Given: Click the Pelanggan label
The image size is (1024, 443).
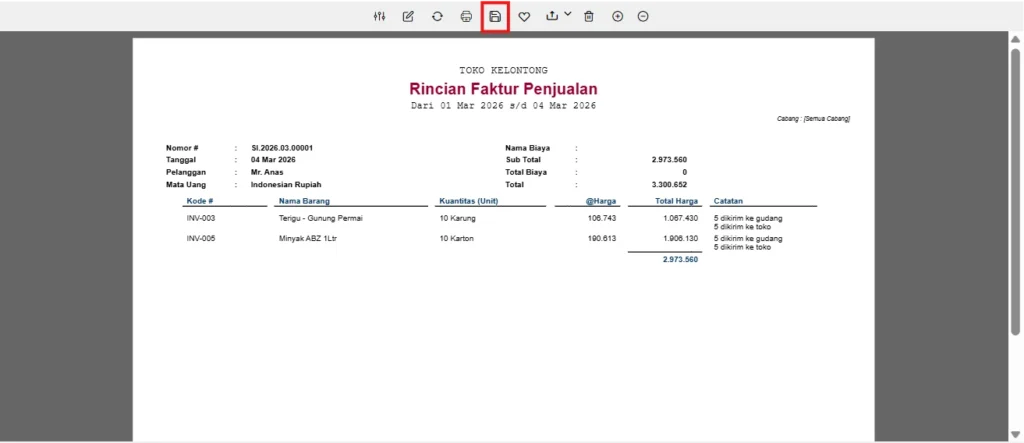Looking at the screenshot, I should coord(186,172).
